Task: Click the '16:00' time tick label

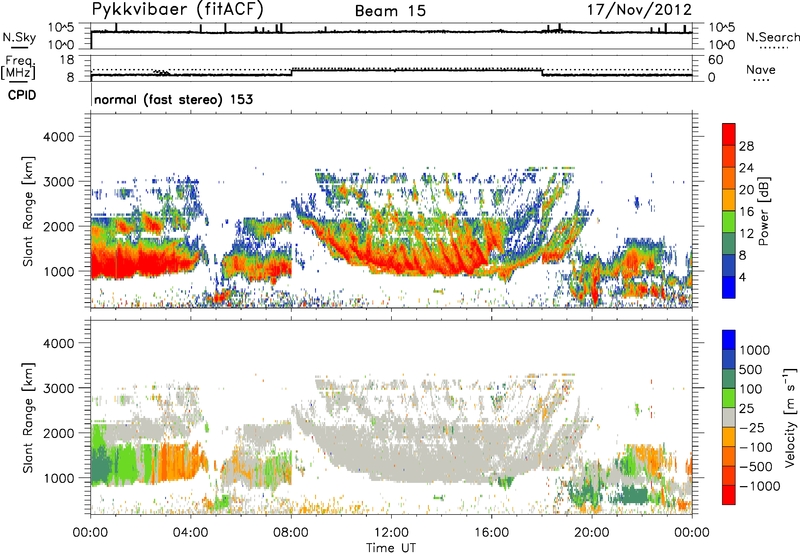Action: tap(491, 533)
